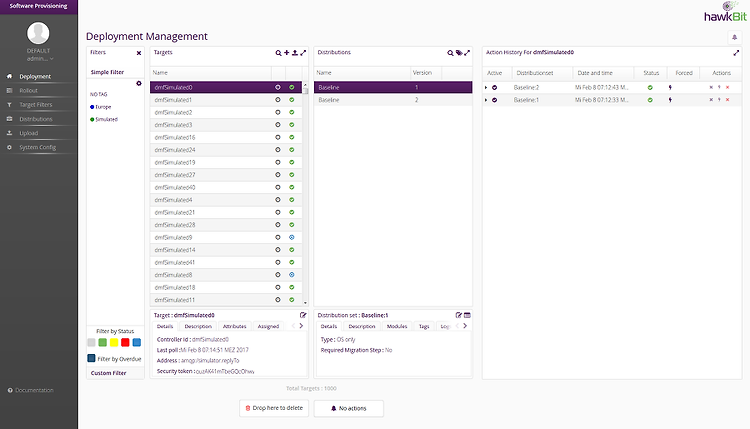This screenshot has height=429, width=750.
Task: Click the search icon in Targets panel
Action: (278, 53)
